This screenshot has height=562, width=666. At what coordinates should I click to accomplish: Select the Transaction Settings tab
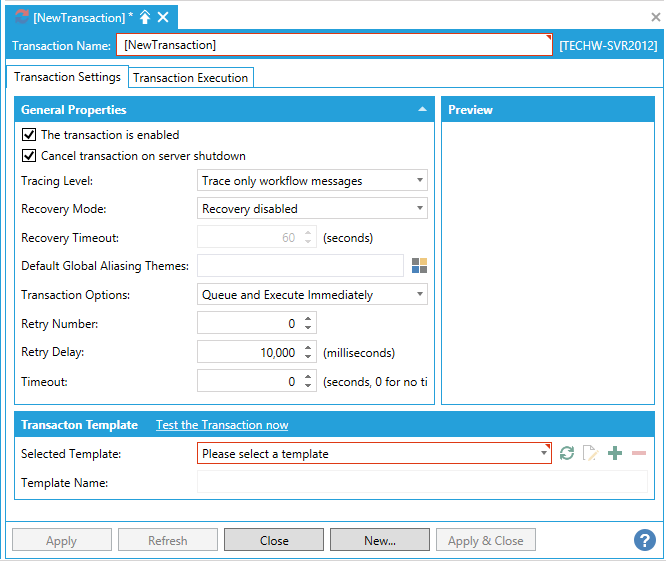[67, 76]
